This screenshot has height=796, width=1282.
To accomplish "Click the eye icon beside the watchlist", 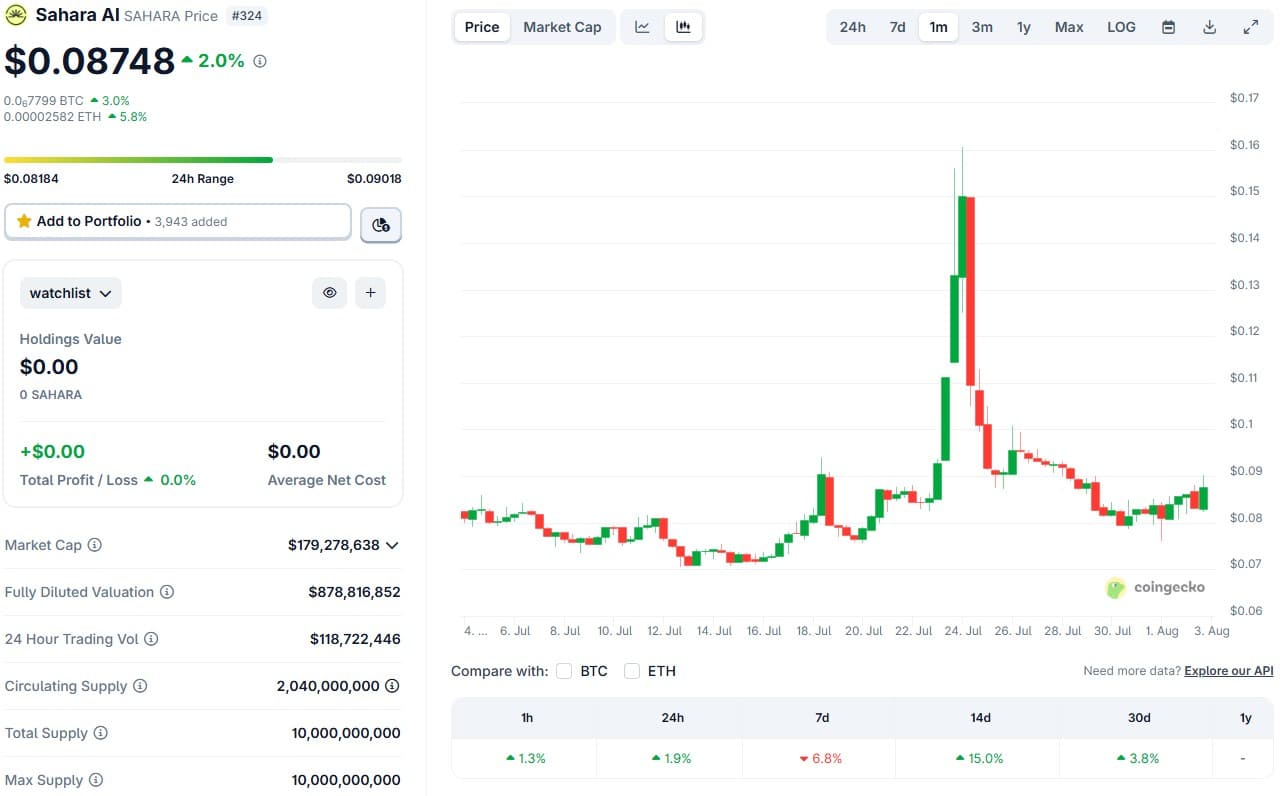I will (x=329, y=292).
